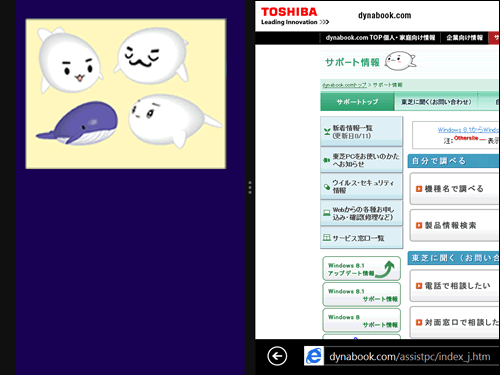Click the split-view divider handle between apps
The height and width of the screenshot is (375, 500).
click(250, 188)
